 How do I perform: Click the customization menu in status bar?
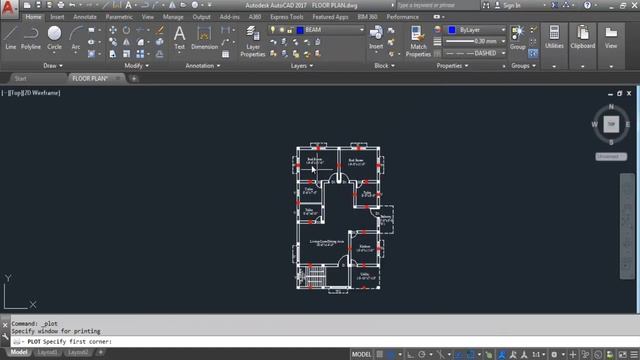[x=634, y=354]
